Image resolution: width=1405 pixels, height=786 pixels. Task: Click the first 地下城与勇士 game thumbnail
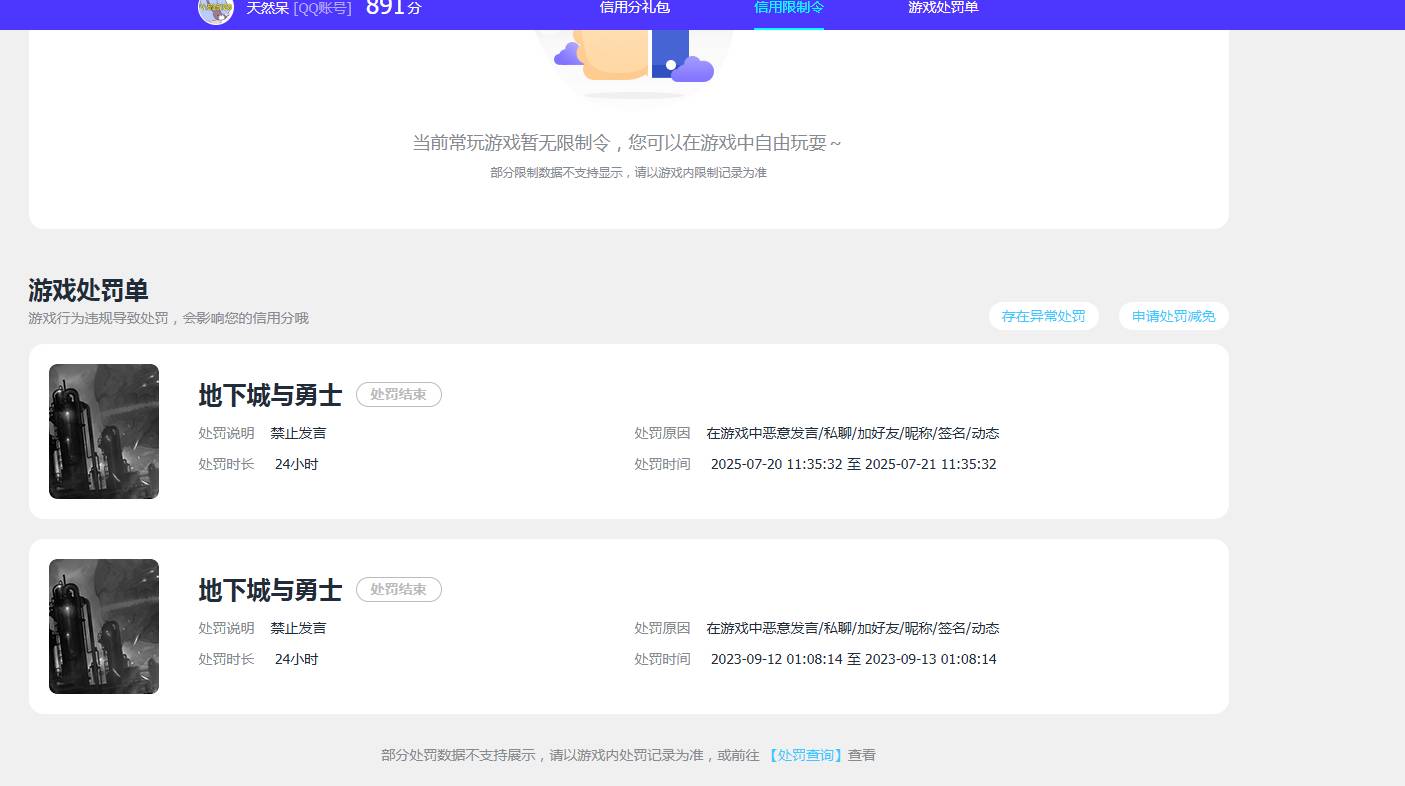click(103, 431)
